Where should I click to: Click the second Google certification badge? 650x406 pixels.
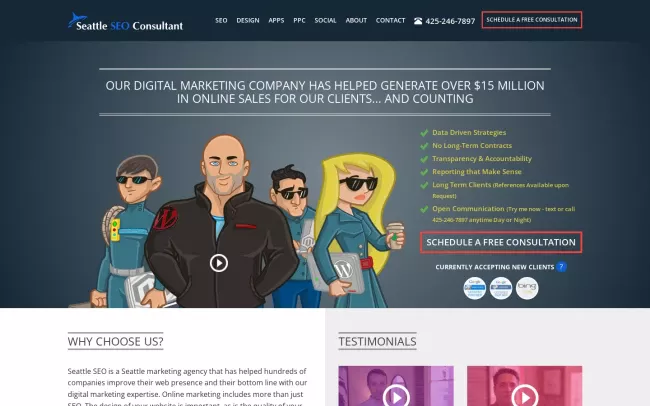coord(501,289)
